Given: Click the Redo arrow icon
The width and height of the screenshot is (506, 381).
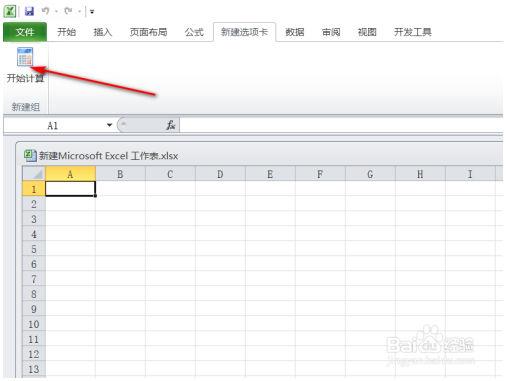Looking at the screenshot, I should pyautogui.click(x=68, y=11).
